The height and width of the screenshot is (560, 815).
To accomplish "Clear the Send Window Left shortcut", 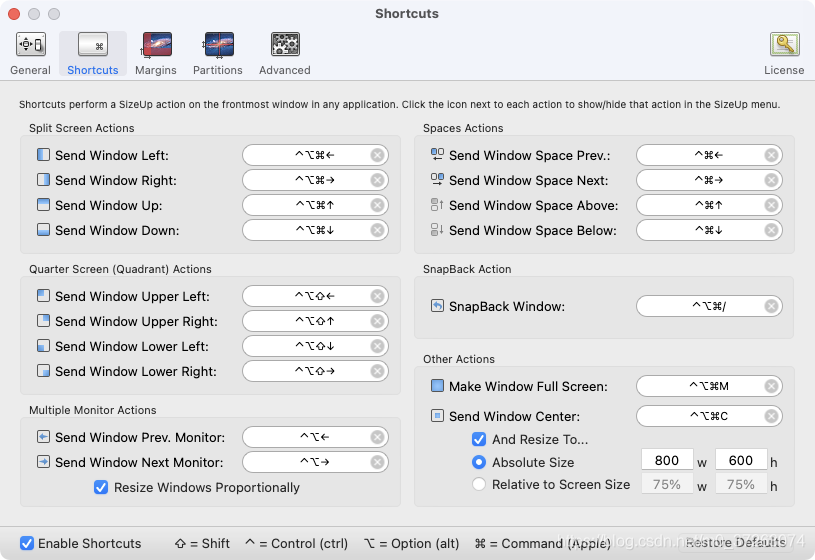I will click(377, 155).
